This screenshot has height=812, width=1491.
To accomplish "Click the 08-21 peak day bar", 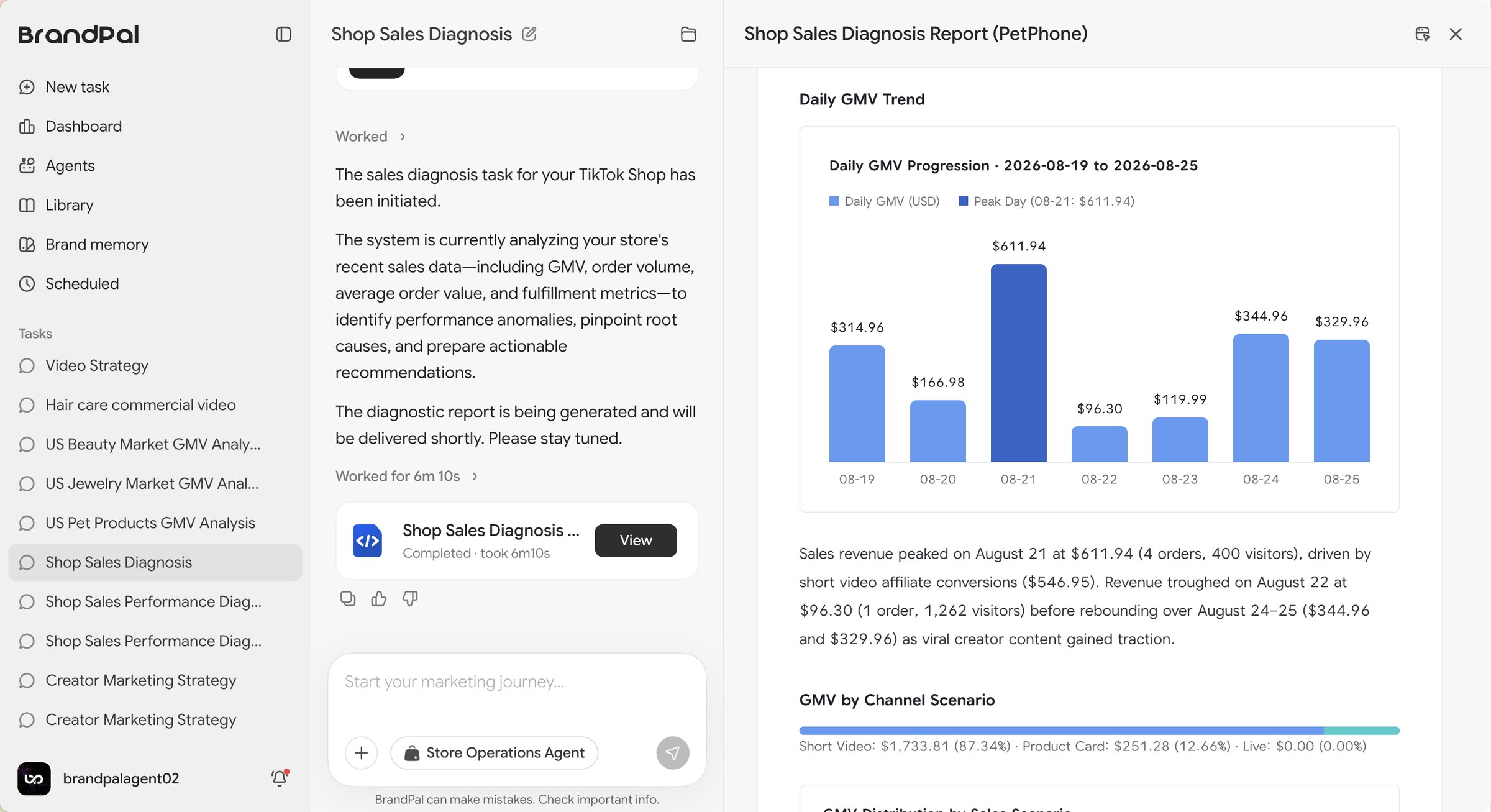I will click(x=1019, y=363).
